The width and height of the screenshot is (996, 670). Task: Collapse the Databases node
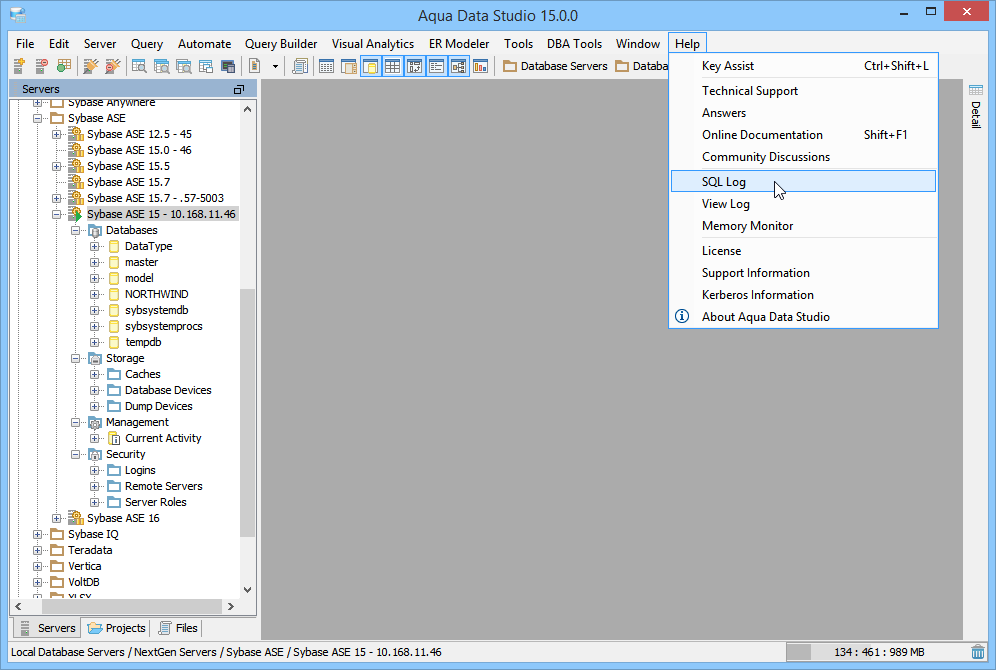point(76,230)
